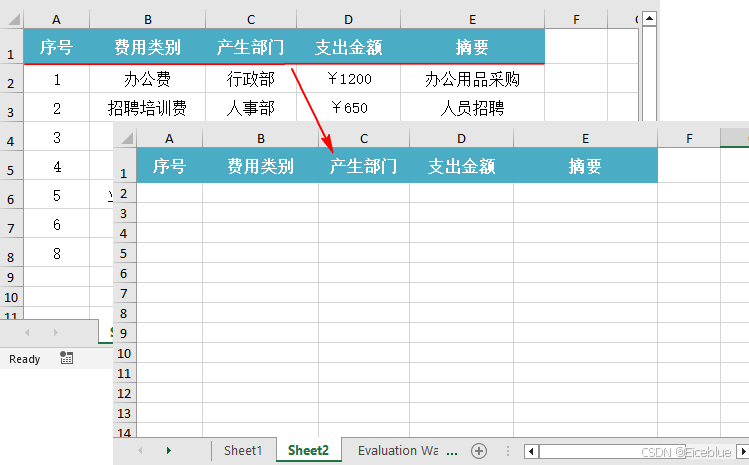
Task: Select row 13 header in Sheet2 window
Action: click(x=124, y=413)
